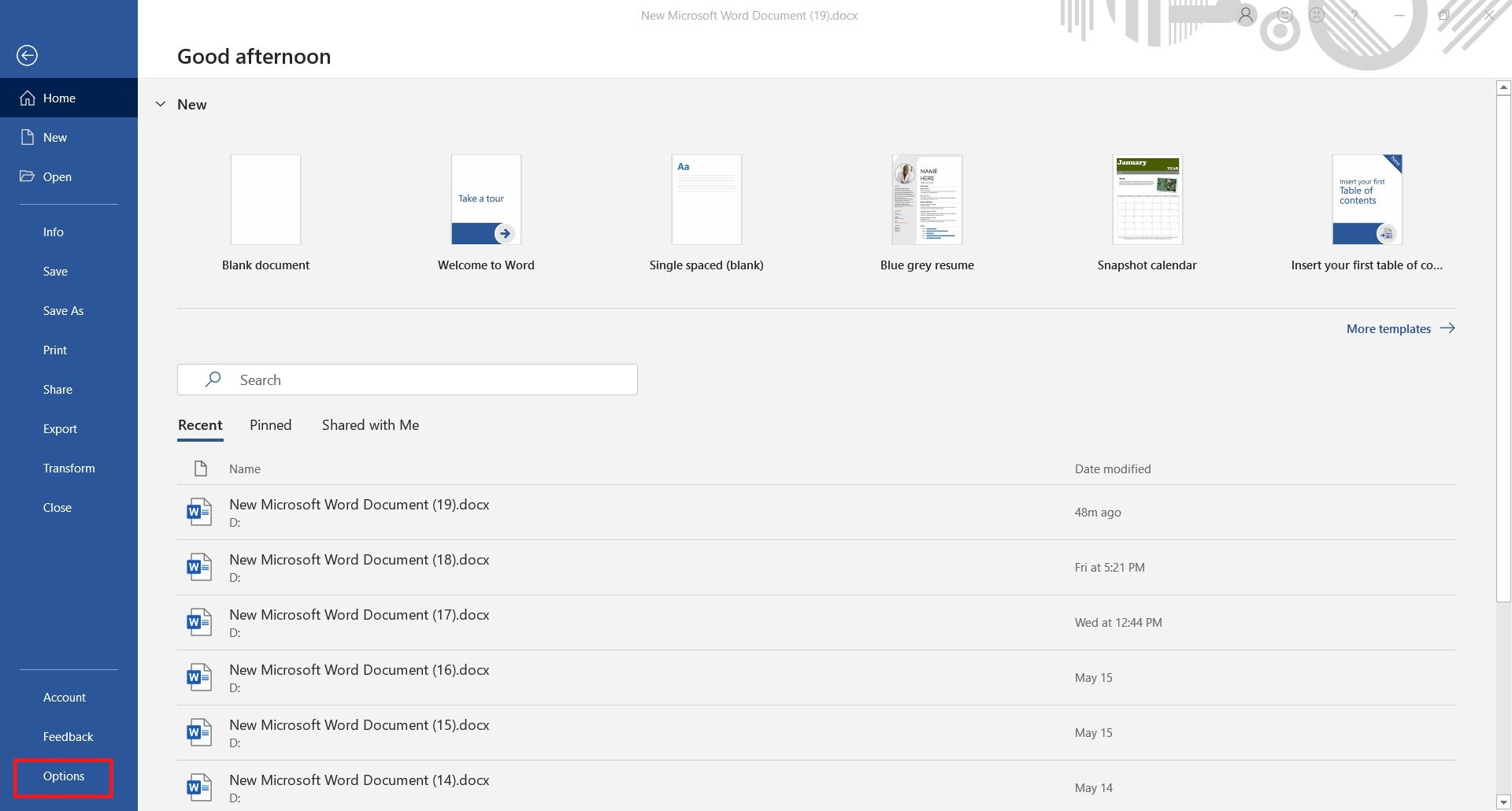Click the Home house icon in sidebar
The width and height of the screenshot is (1512, 811).
[28, 98]
